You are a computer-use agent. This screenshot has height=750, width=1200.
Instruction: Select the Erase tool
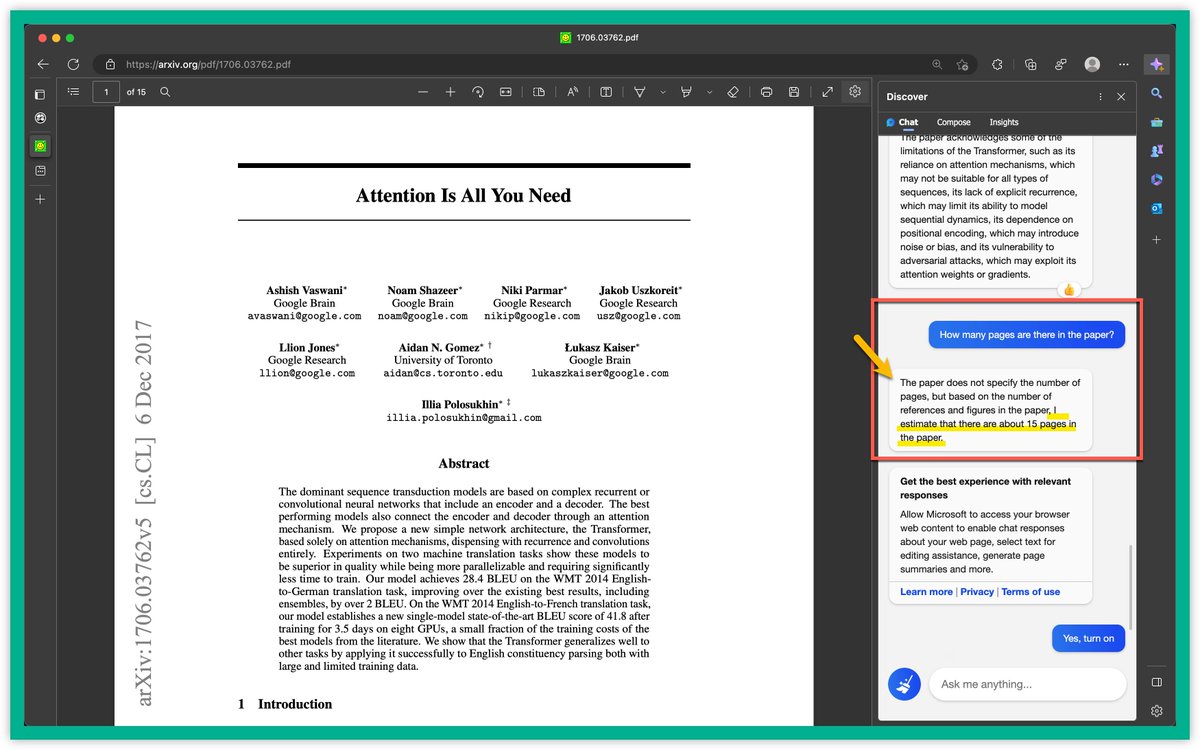coord(733,92)
